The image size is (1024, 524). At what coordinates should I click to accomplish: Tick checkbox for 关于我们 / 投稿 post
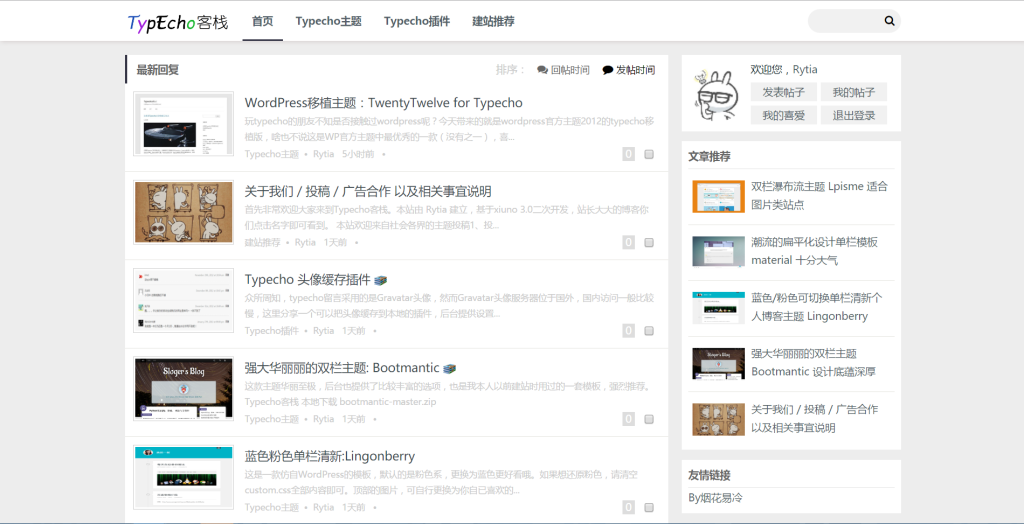coord(649,242)
